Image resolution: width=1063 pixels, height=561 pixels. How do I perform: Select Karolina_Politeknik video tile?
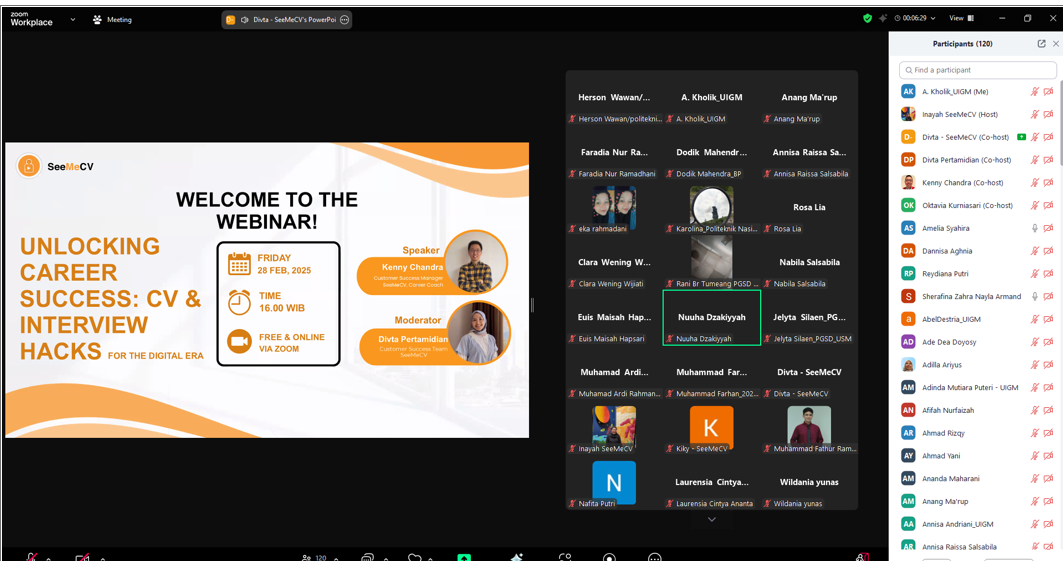pyautogui.click(x=712, y=208)
